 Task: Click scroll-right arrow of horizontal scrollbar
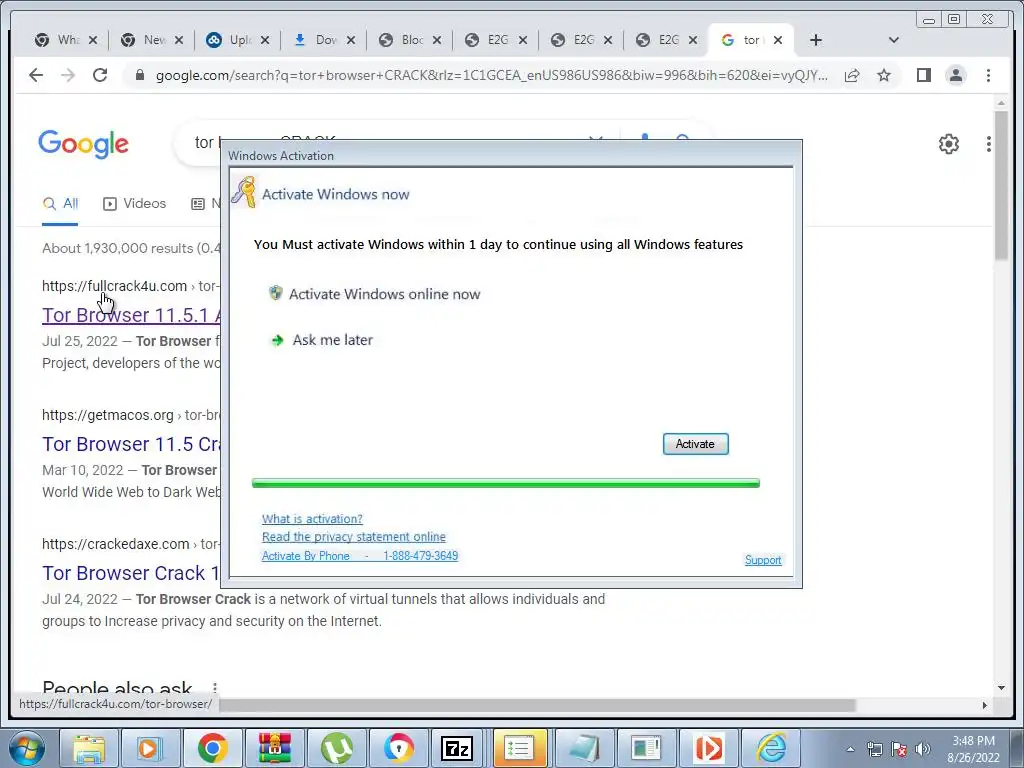tap(984, 705)
